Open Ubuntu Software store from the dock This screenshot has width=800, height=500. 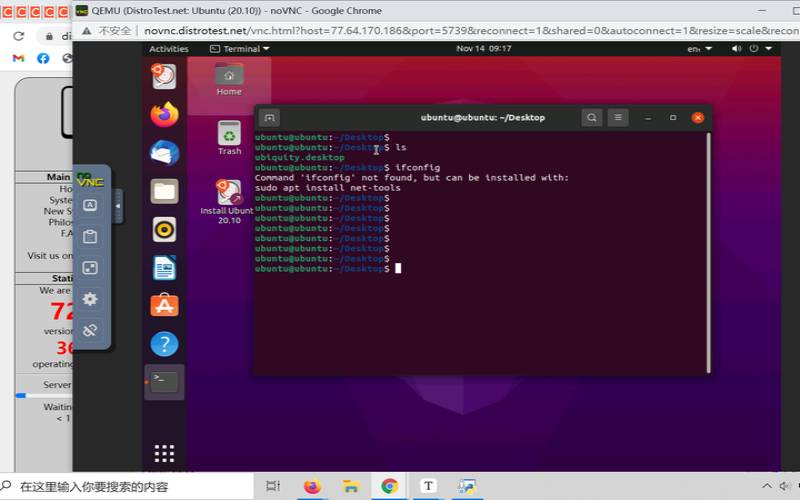point(164,306)
